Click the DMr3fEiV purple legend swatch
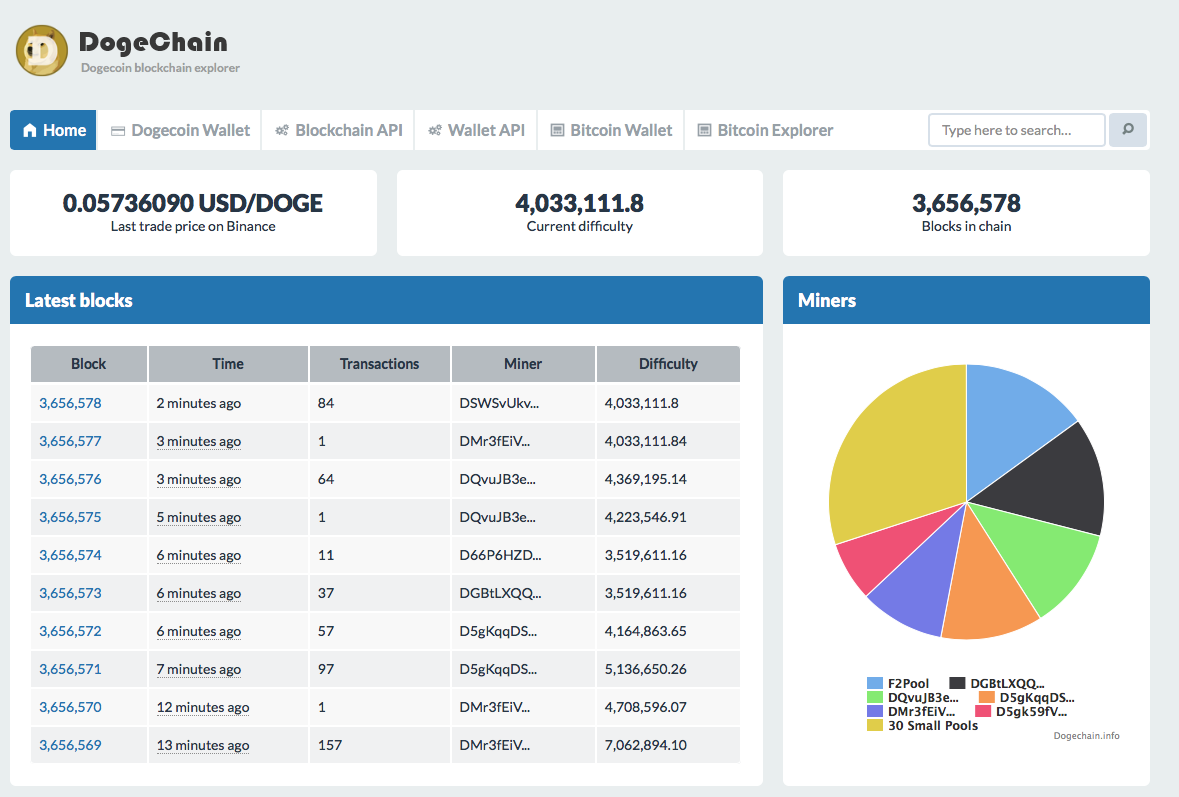The width and height of the screenshot is (1179, 797). point(874,711)
